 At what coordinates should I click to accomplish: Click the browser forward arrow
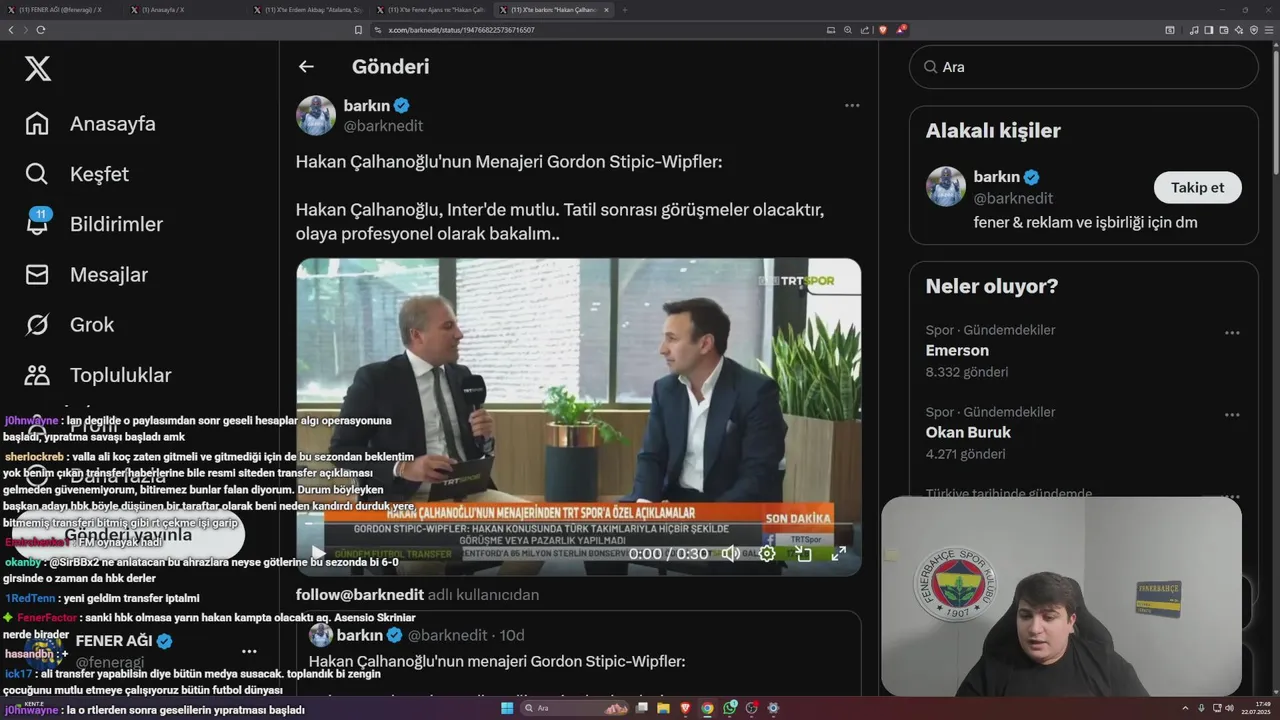(25, 30)
